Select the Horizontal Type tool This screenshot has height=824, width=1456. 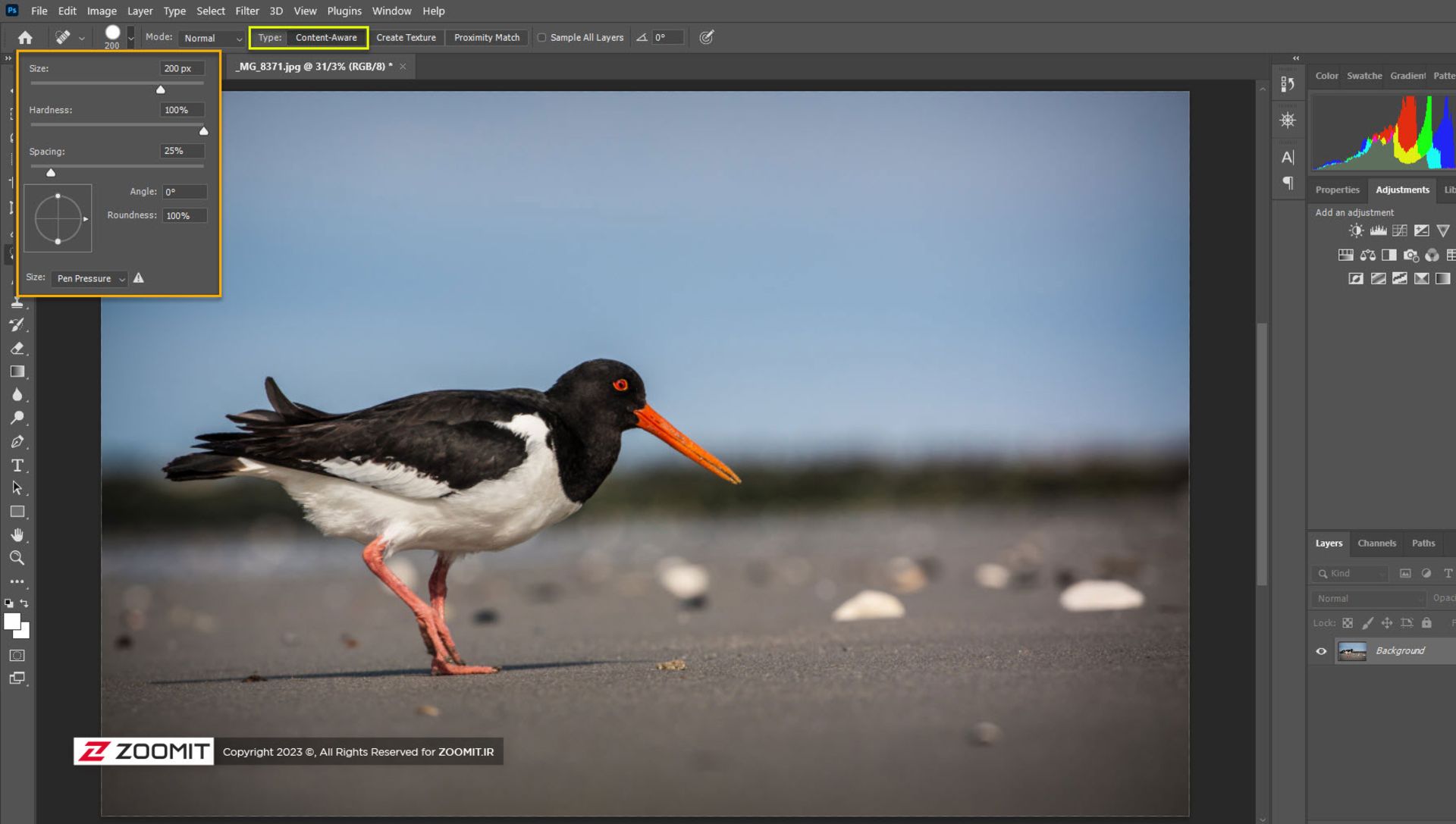pos(17,465)
